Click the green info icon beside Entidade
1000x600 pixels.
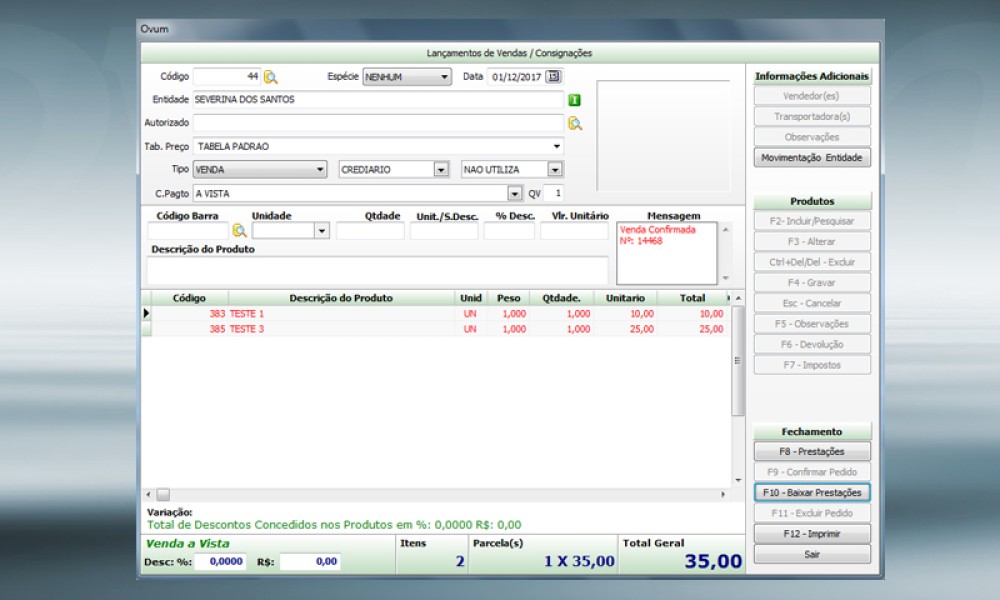point(575,100)
